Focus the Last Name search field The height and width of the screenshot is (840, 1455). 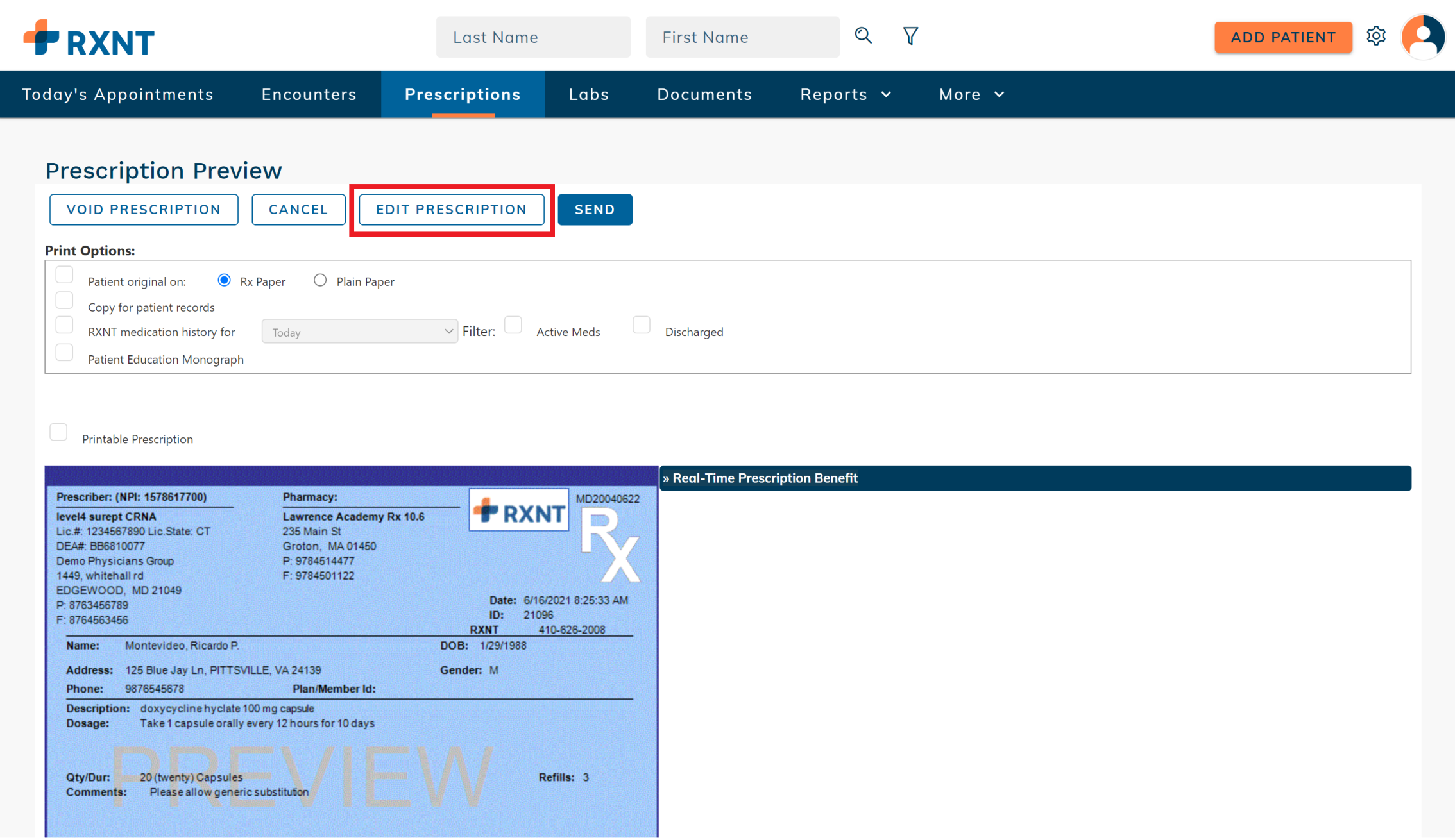coord(533,37)
